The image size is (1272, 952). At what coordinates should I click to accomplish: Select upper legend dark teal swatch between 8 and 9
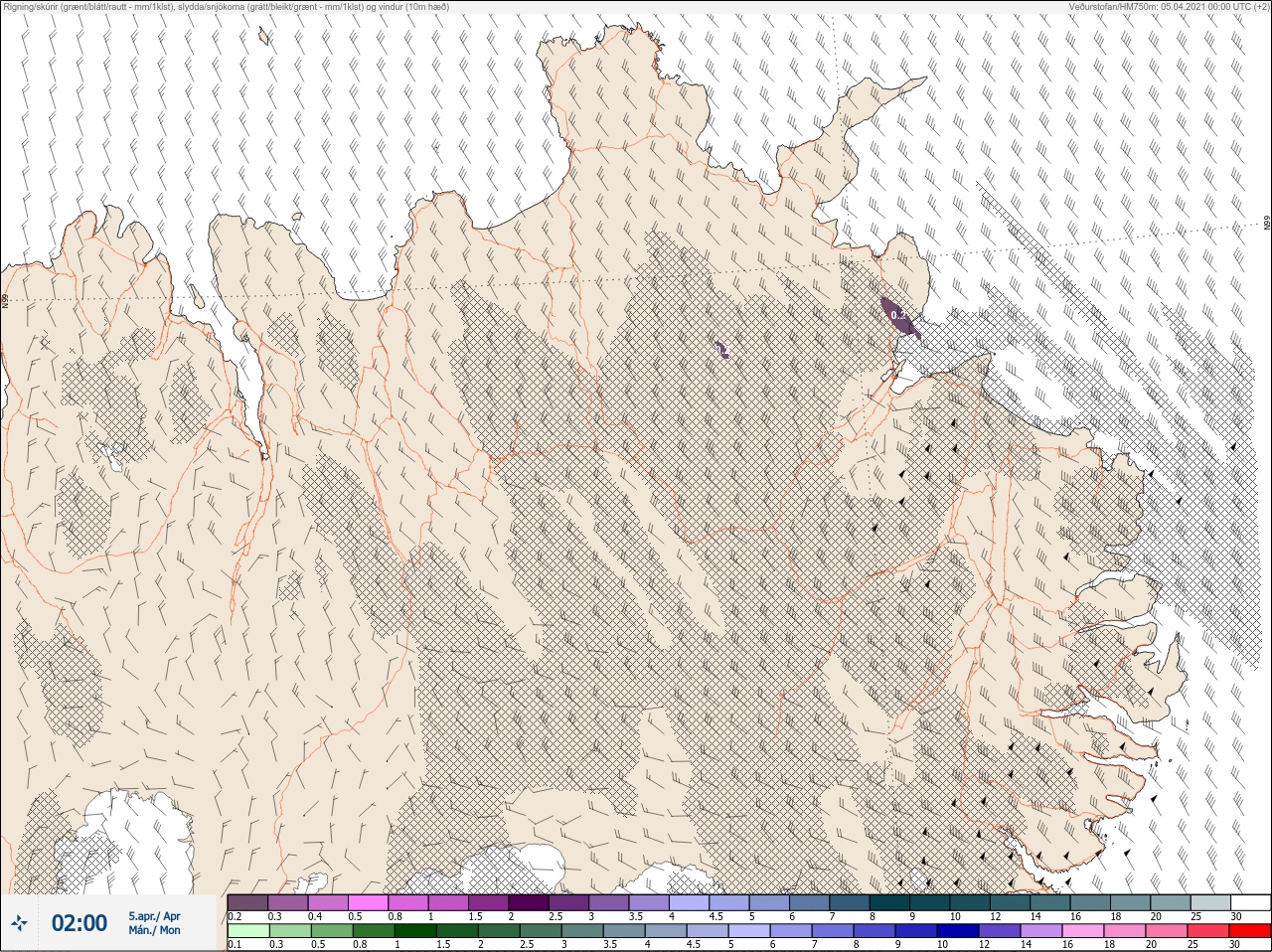tap(890, 902)
